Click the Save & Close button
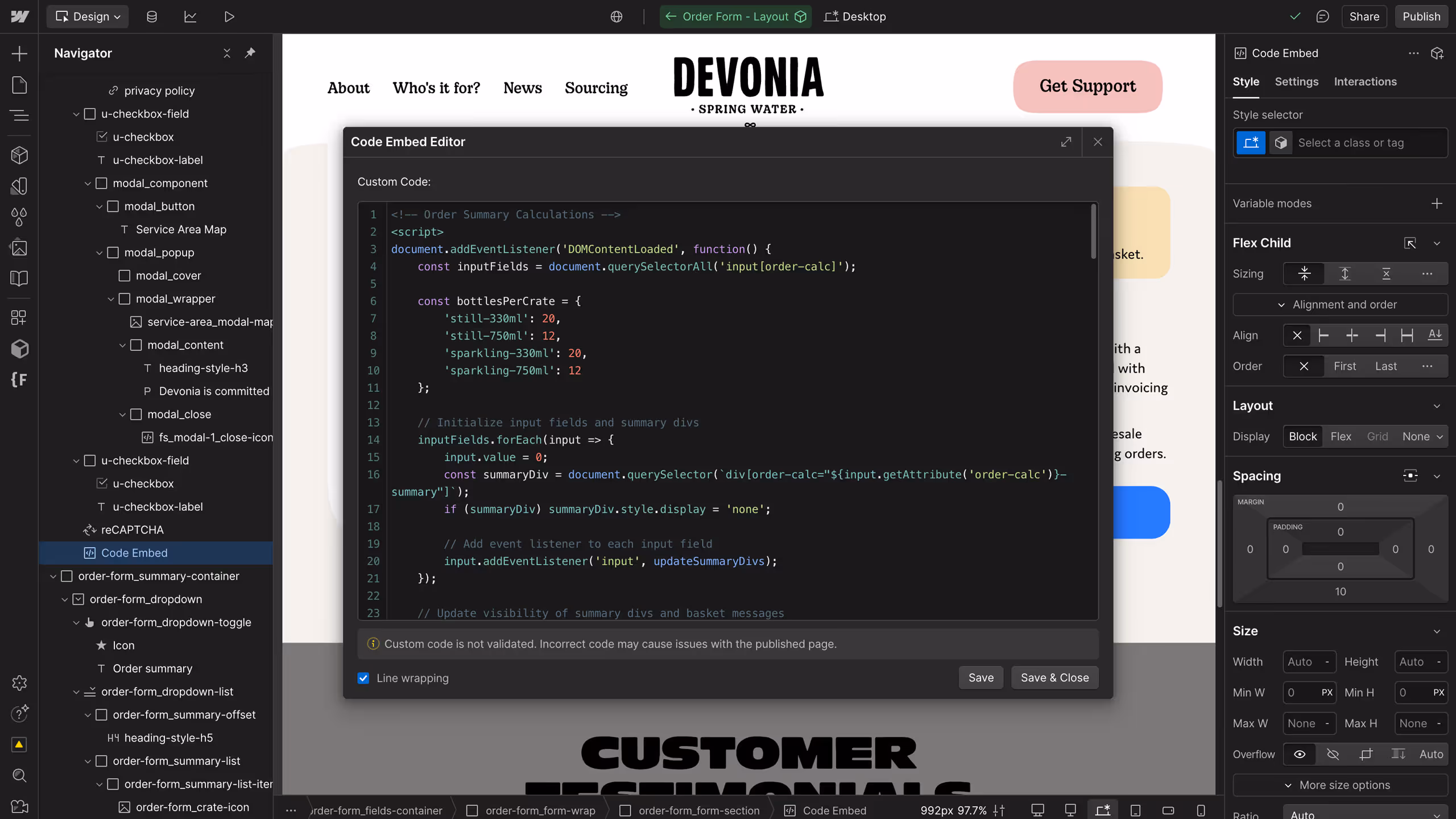This screenshot has width=1456, height=819. pos(1054,677)
